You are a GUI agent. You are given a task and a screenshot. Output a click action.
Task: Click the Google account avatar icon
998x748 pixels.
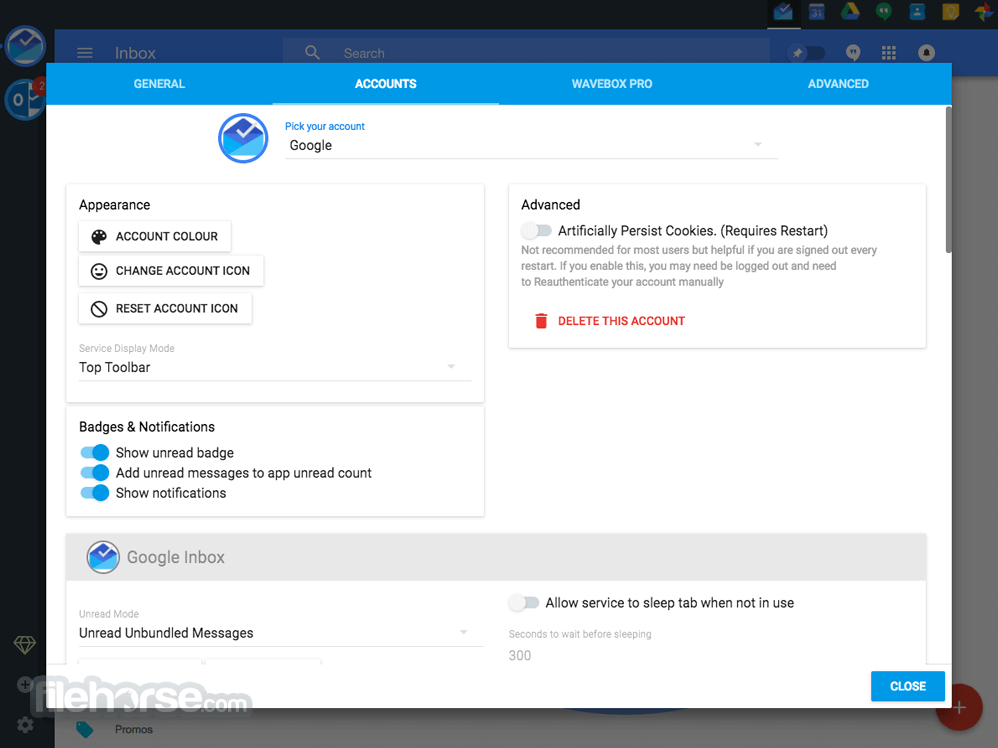point(243,138)
